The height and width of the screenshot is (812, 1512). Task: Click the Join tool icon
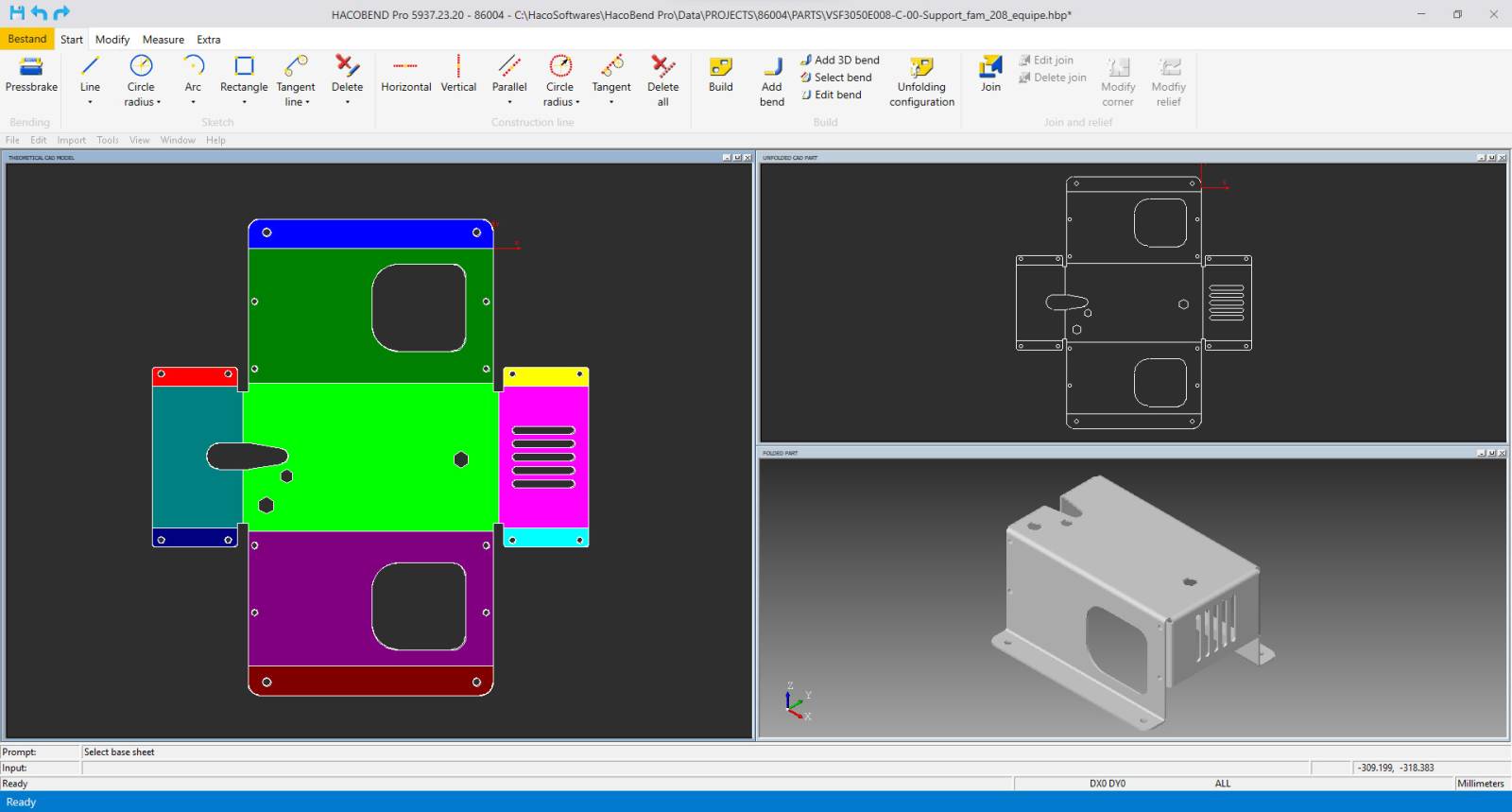tap(989, 66)
